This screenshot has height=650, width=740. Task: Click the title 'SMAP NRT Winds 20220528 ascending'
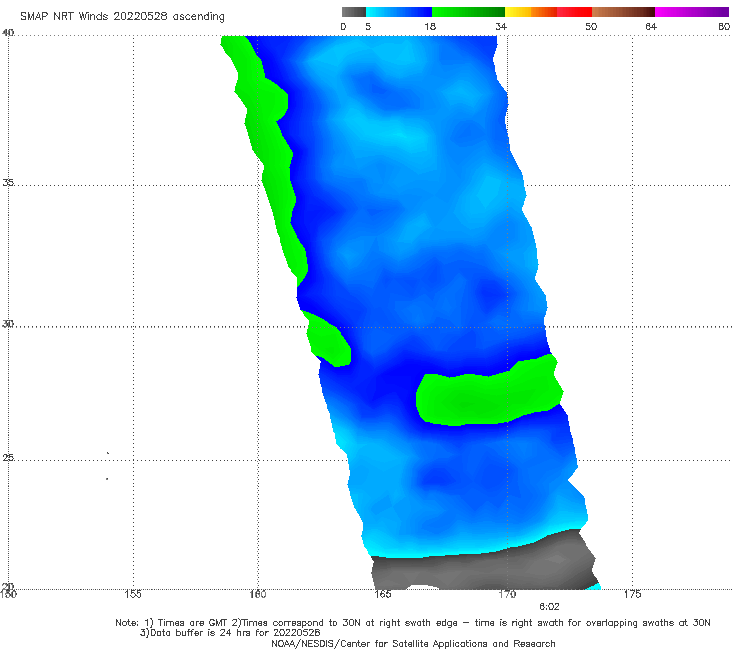pyautogui.click(x=122, y=16)
